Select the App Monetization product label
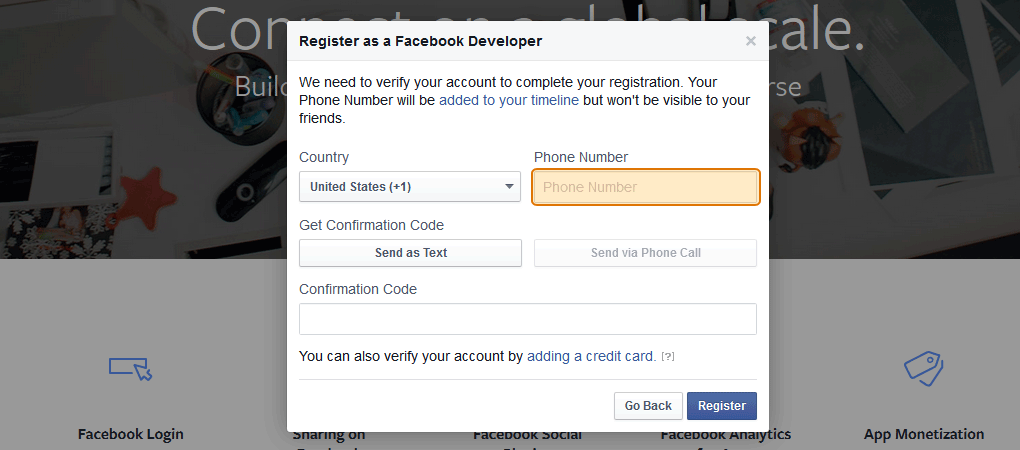 point(923,434)
